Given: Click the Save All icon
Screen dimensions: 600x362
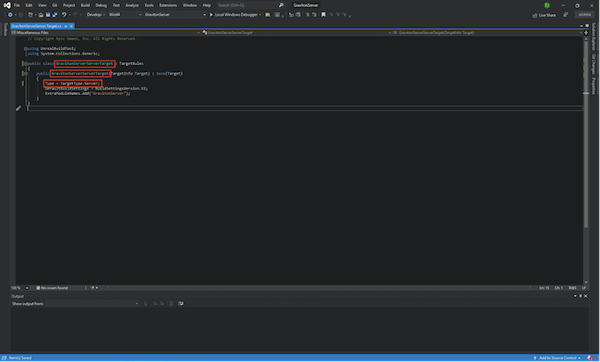Looking at the screenshot, I should click(x=55, y=15).
